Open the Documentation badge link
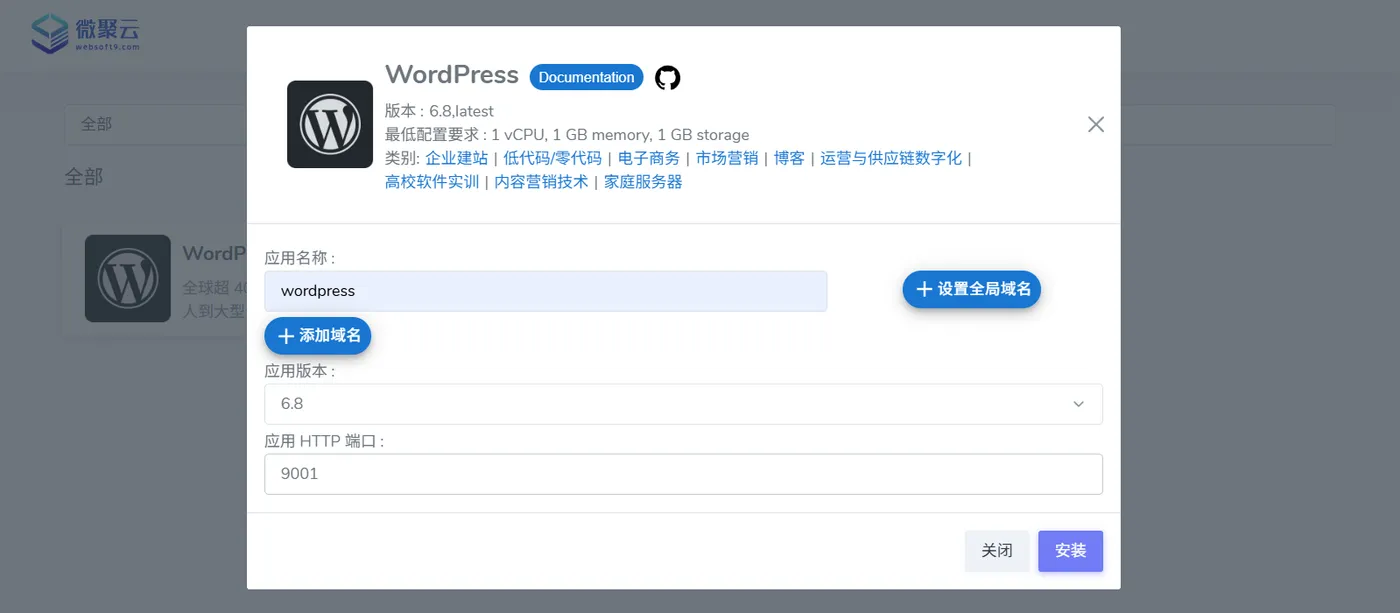Screen dimensions: 1400x613 [586, 77]
